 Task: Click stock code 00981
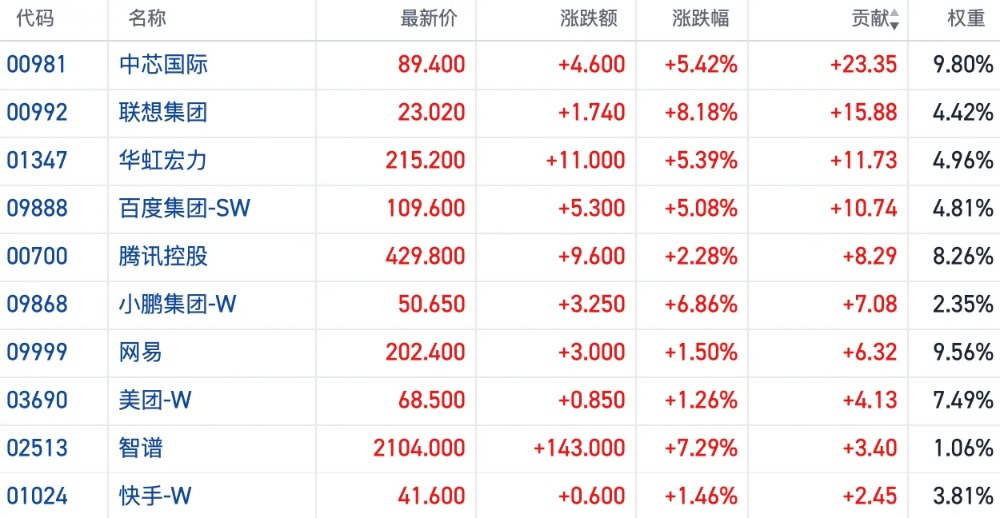pyautogui.click(x=37, y=64)
